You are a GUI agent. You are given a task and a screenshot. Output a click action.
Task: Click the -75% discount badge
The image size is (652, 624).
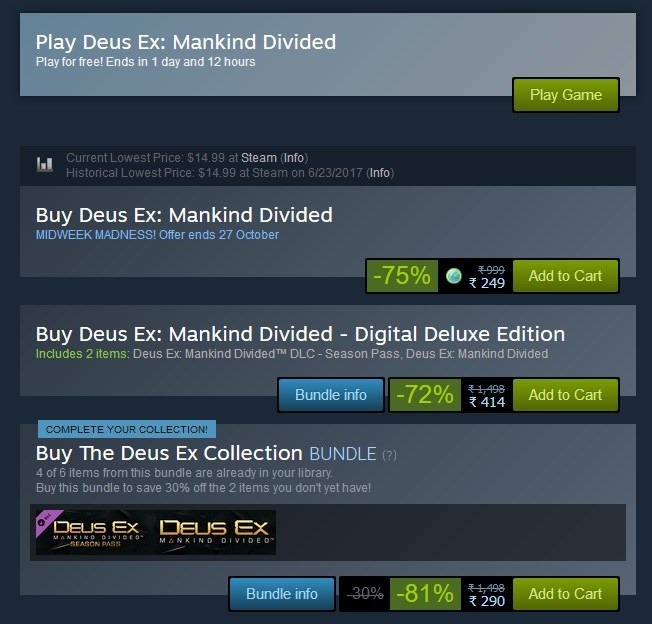click(x=402, y=276)
